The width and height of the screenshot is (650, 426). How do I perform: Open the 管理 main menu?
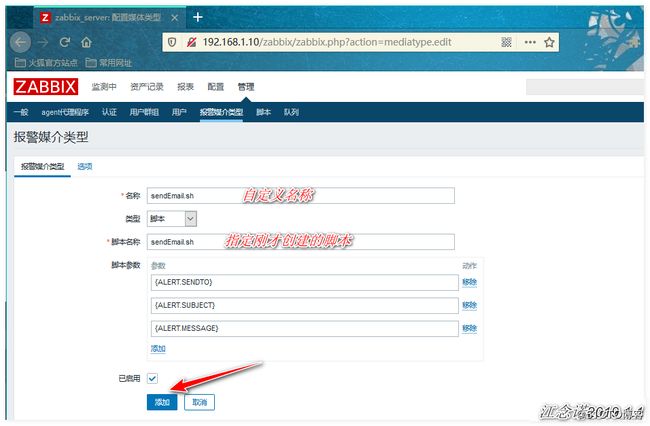click(246, 87)
